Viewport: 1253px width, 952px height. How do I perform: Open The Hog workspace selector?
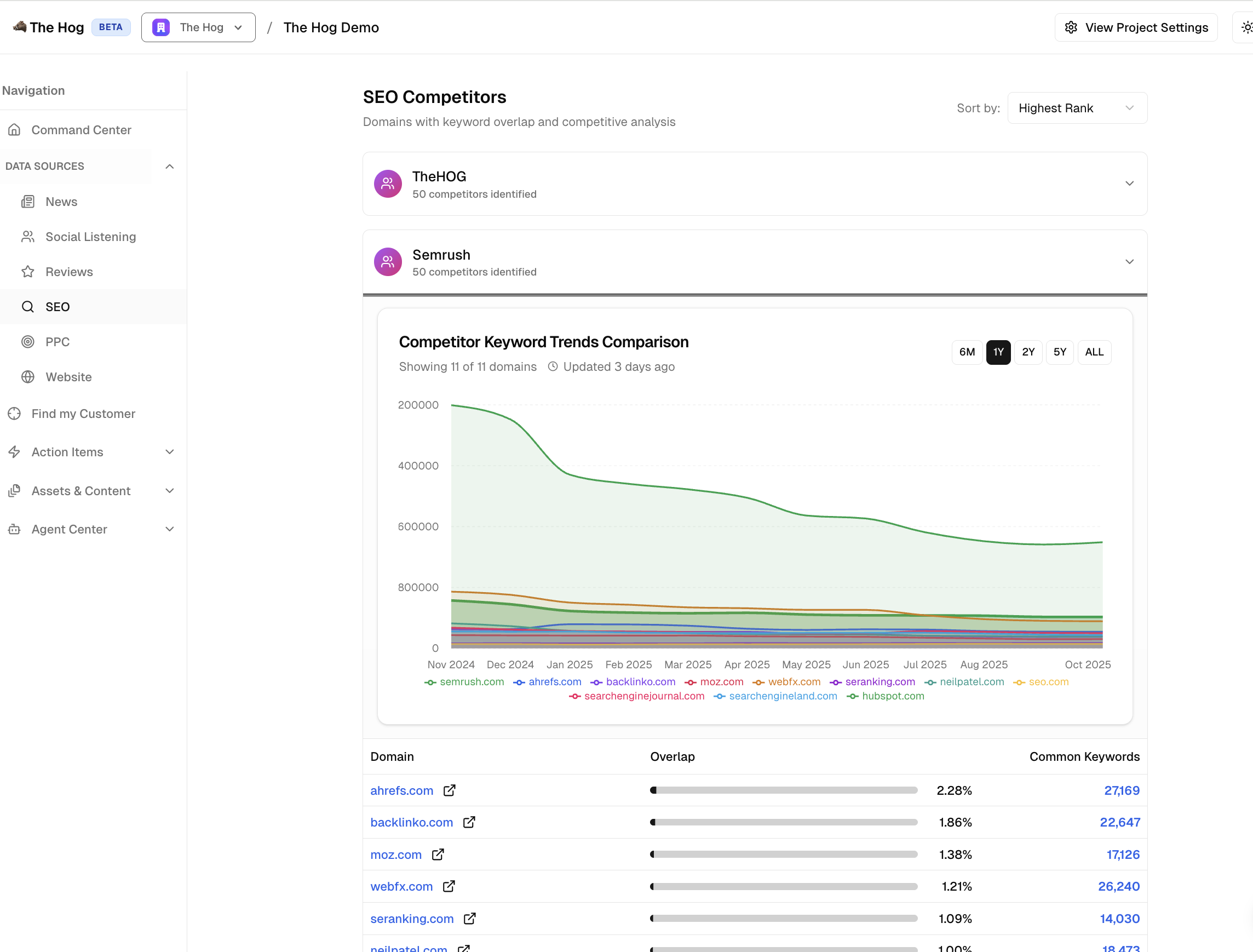click(198, 27)
